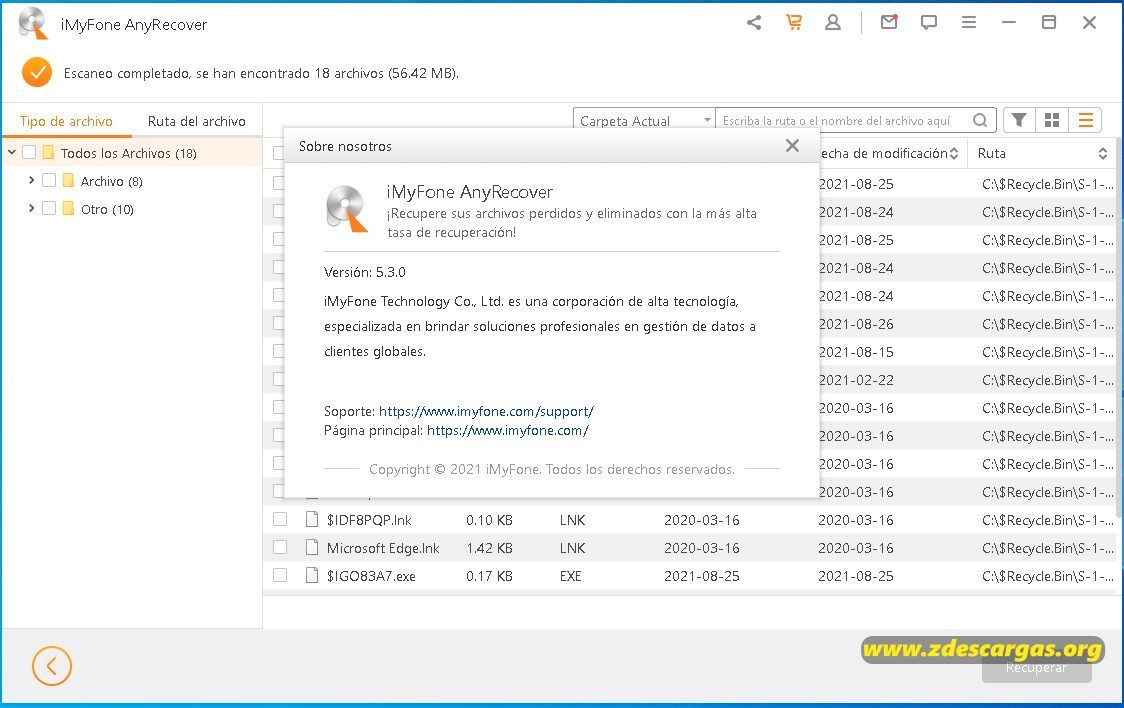
Task: Click the share icon in title bar
Action: tap(754, 23)
